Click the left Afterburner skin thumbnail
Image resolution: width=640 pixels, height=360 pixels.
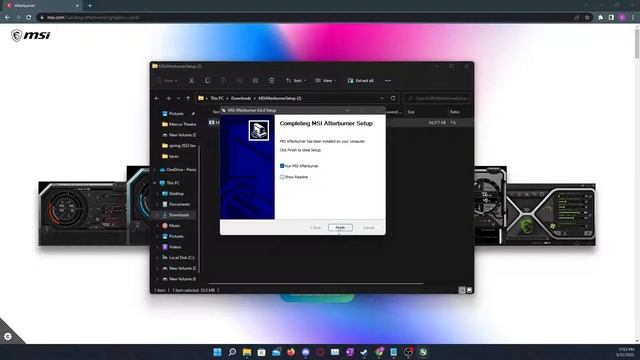click(83, 214)
